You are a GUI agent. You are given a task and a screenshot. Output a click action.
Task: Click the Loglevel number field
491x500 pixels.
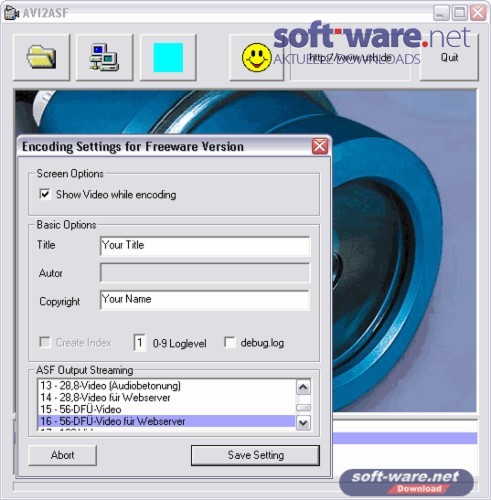click(140, 343)
